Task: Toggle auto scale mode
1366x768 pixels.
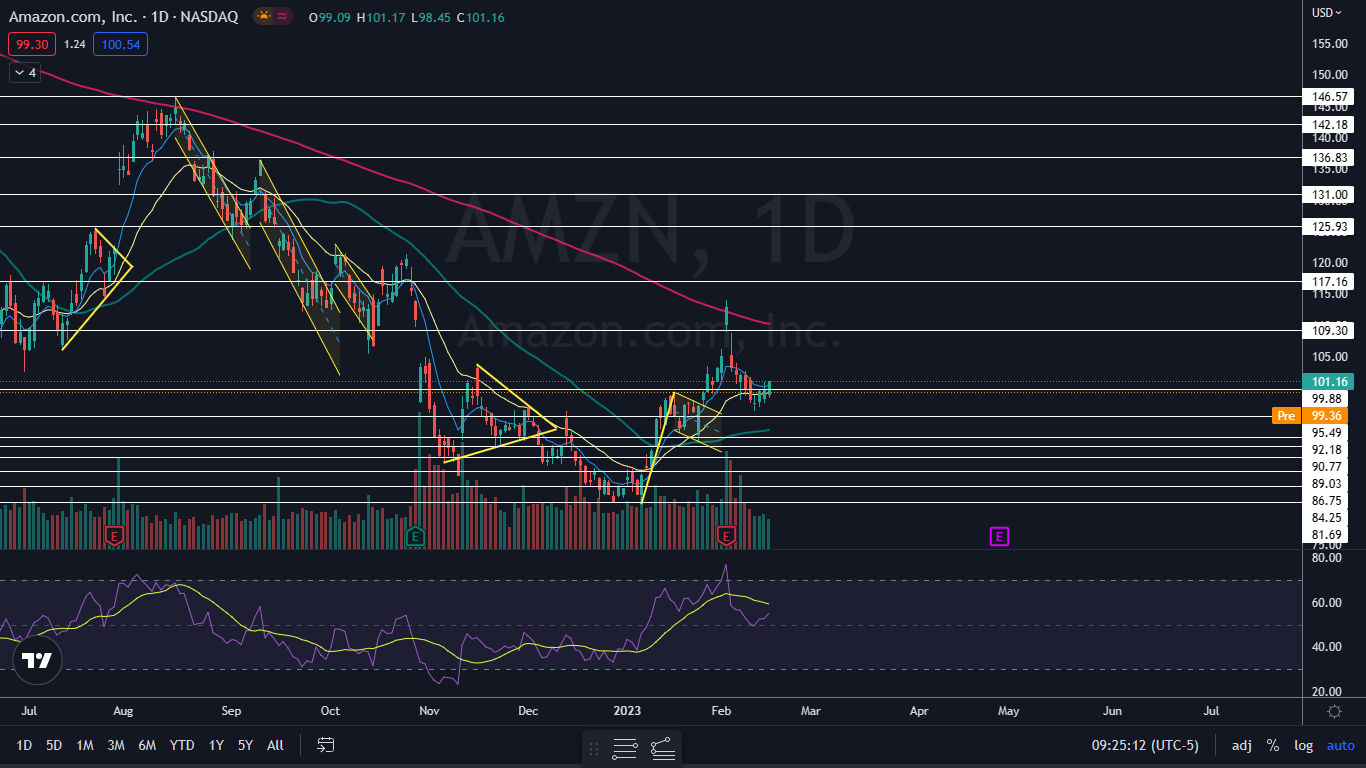Action: (1340, 745)
